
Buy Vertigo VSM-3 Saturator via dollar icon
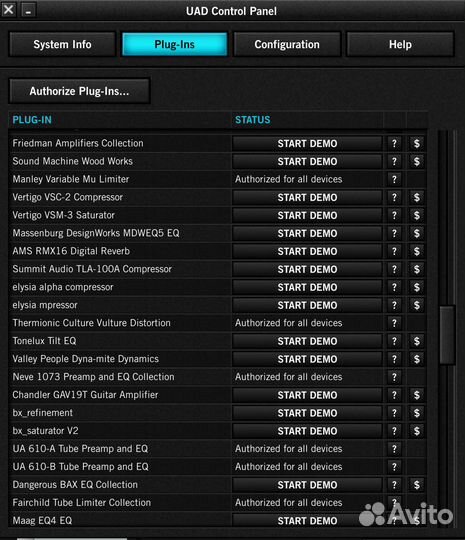pos(417,215)
